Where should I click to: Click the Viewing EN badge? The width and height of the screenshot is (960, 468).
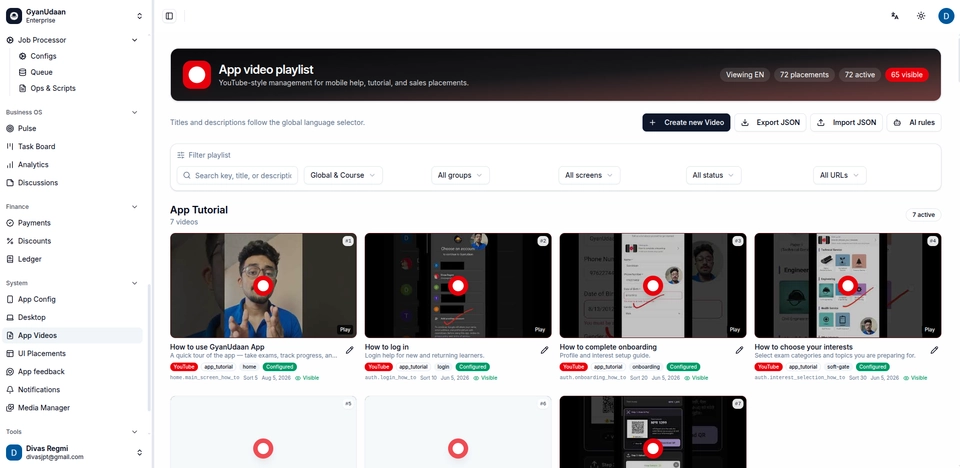pos(744,75)
